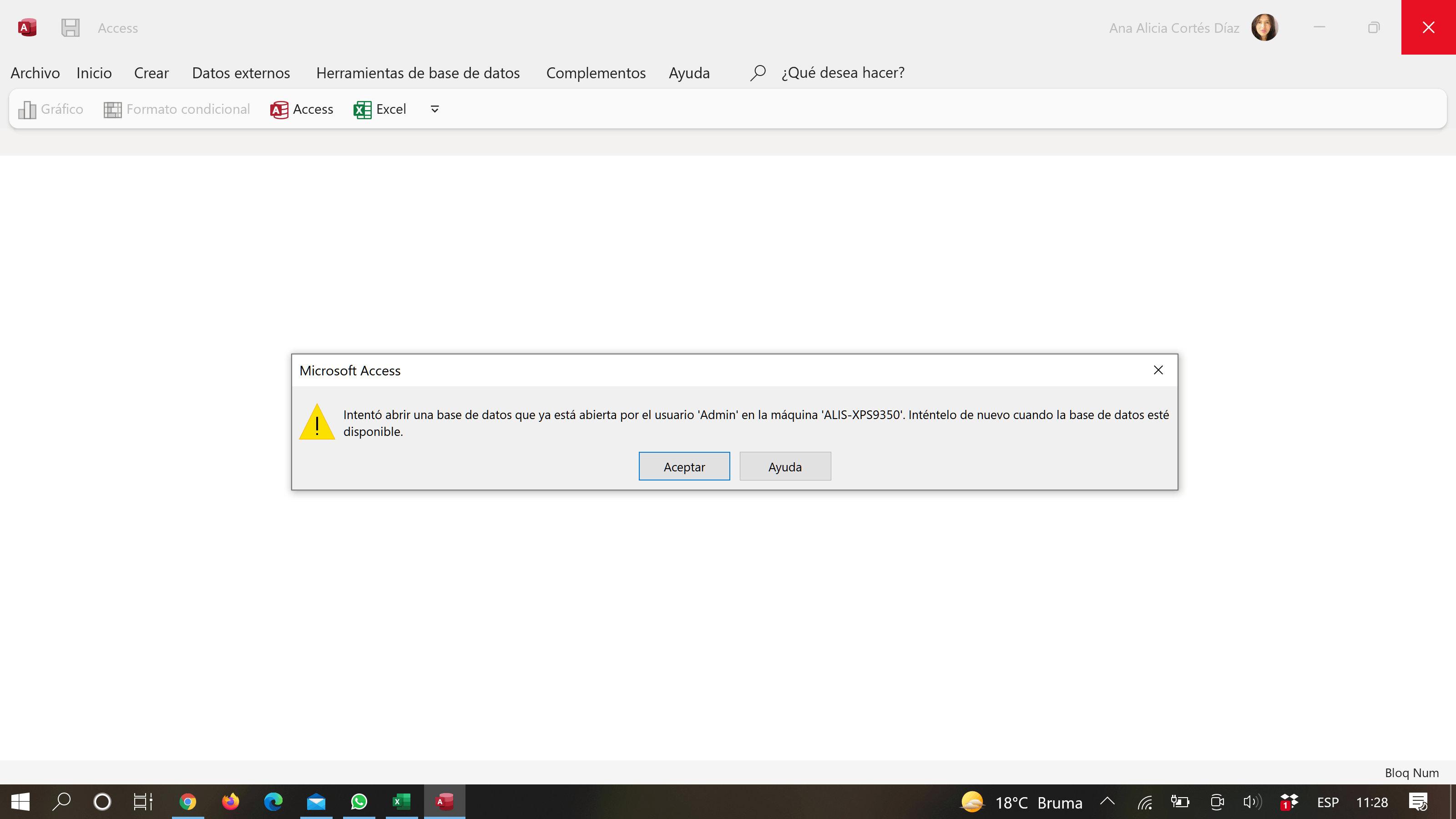Expand the quick toolbar customize dropdown arrow
Image resolution: width=1456 pixels, height=819 pixels.
tap(435, 109)
